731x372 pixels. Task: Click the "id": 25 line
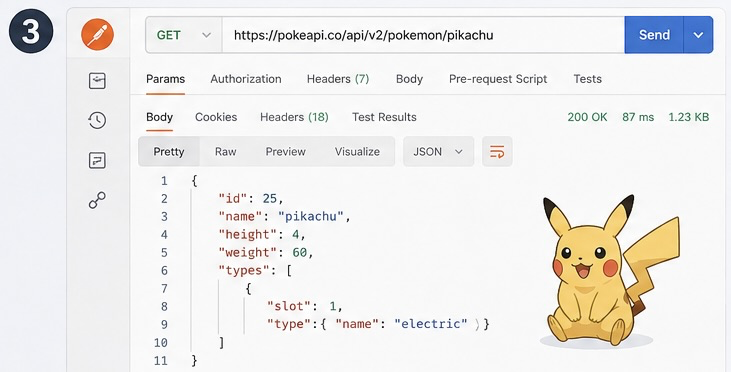(251, 199)
